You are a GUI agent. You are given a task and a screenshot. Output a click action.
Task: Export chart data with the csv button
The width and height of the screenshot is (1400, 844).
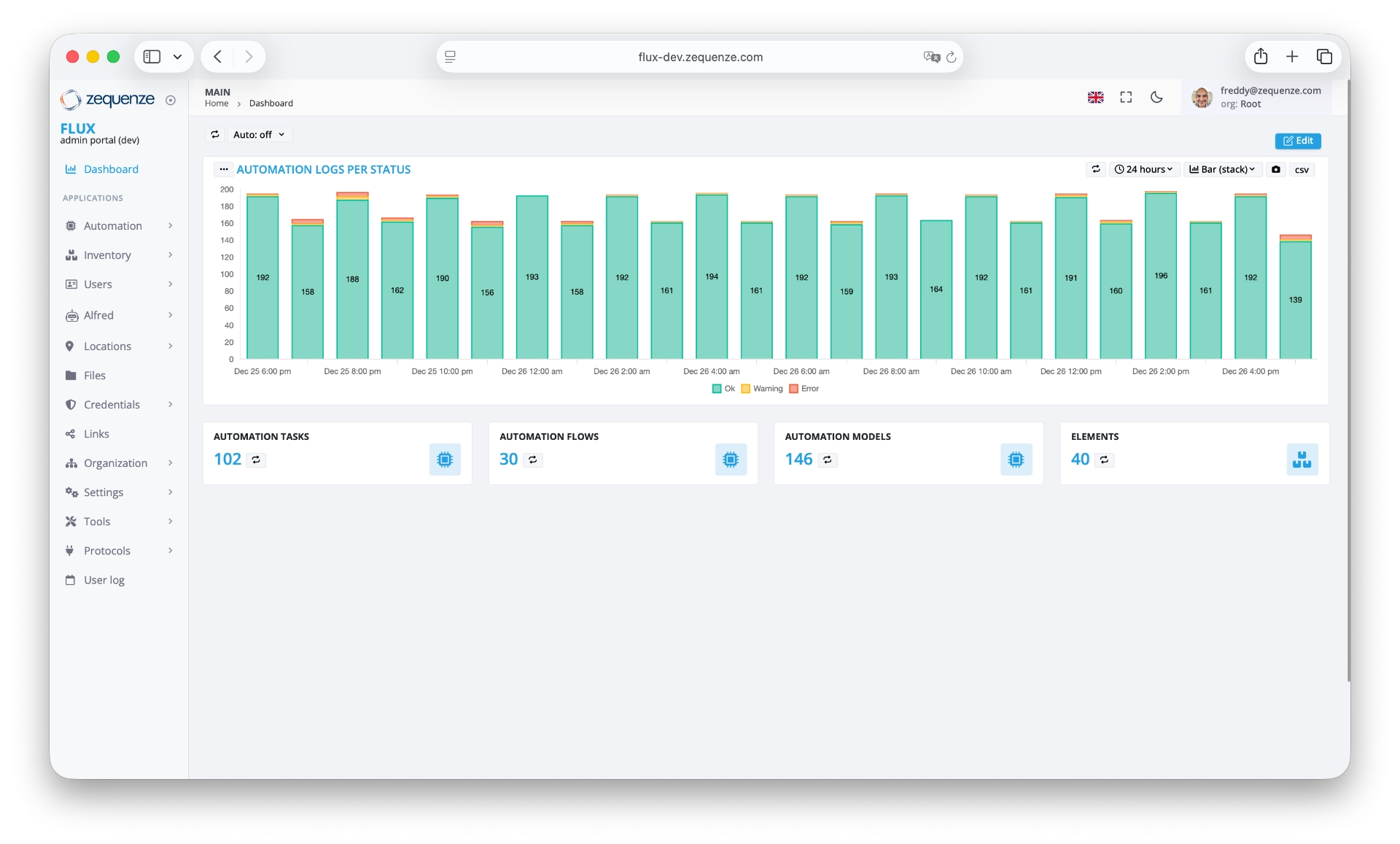point(1302,169)
